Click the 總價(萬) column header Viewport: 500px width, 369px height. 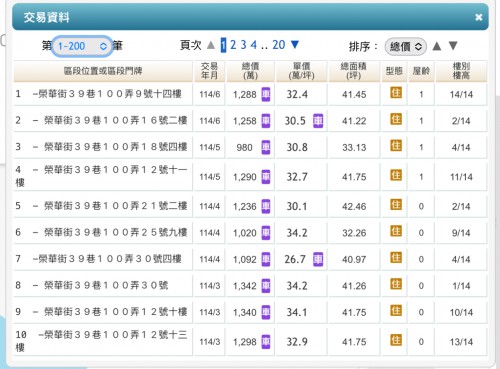point(250,71)
